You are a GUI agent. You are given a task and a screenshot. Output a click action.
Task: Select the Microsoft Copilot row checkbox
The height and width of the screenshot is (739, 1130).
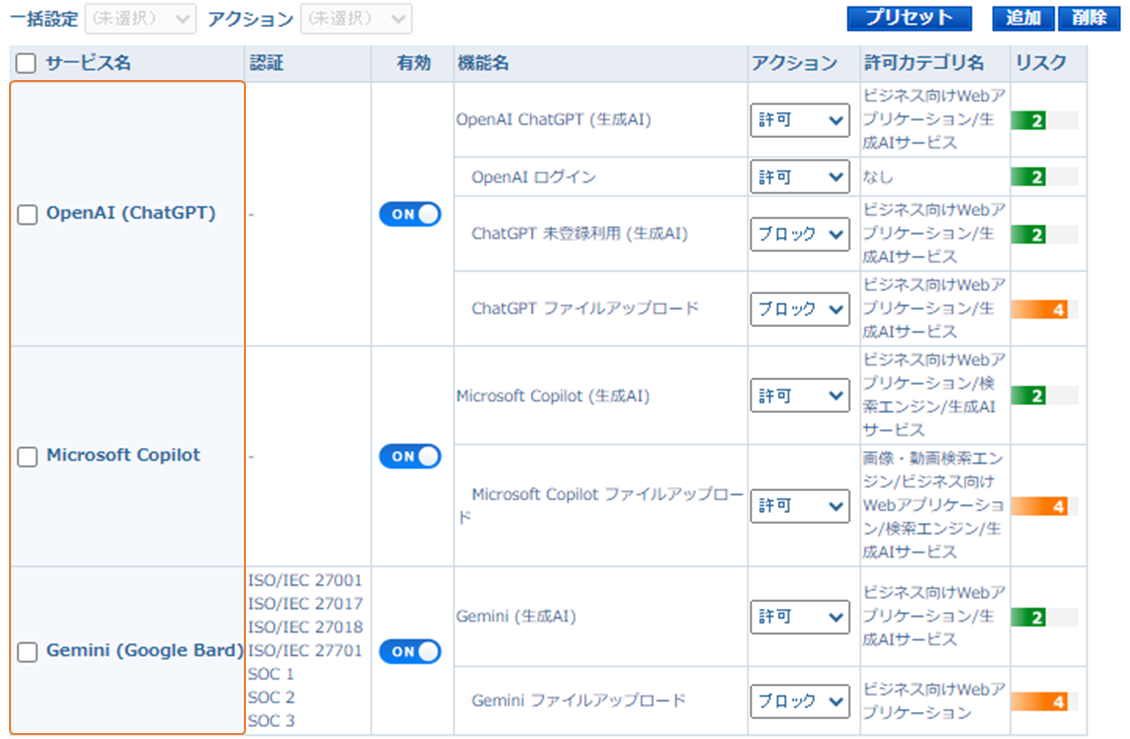(28, 457)
